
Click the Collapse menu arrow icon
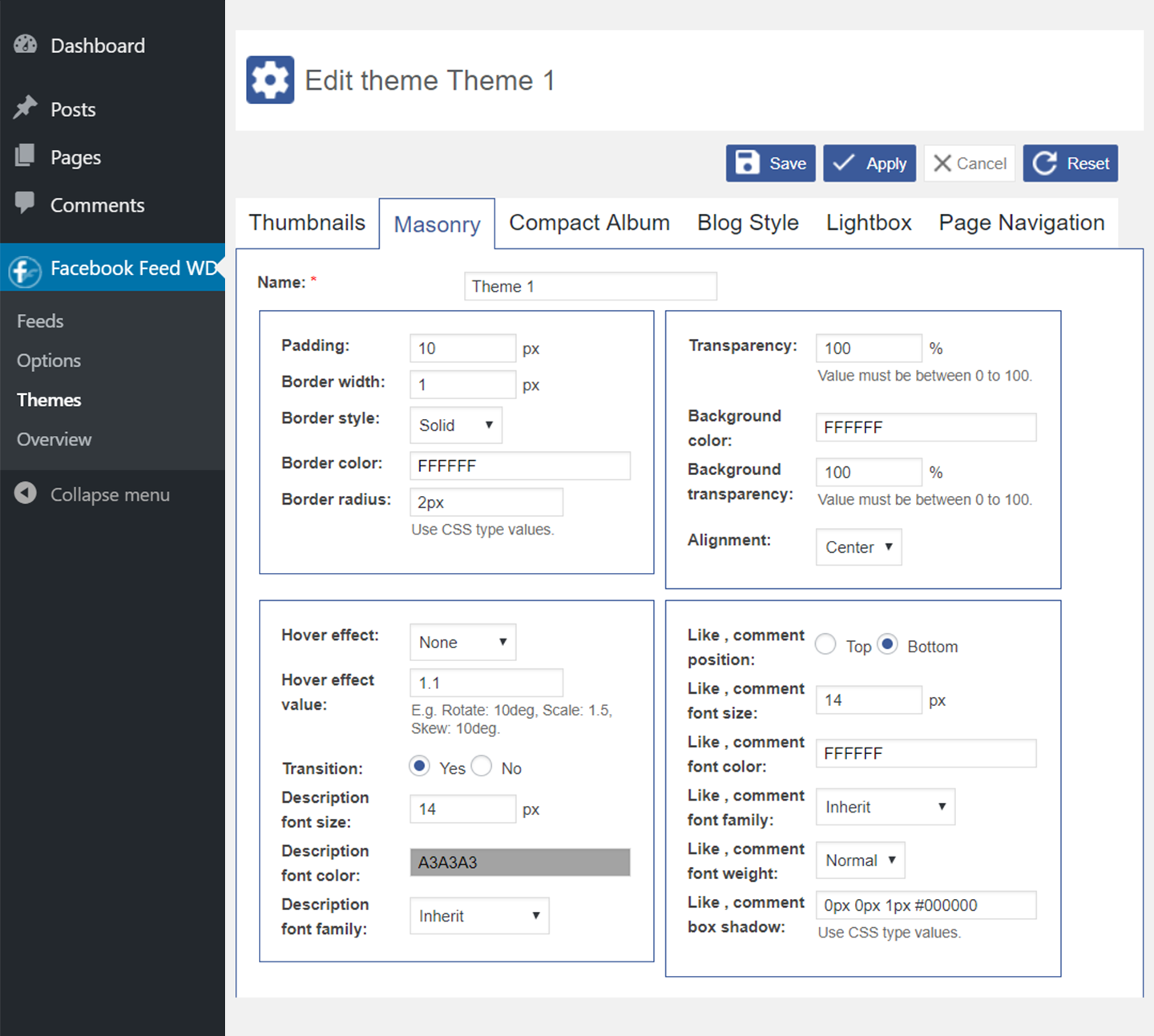point(26,493)
